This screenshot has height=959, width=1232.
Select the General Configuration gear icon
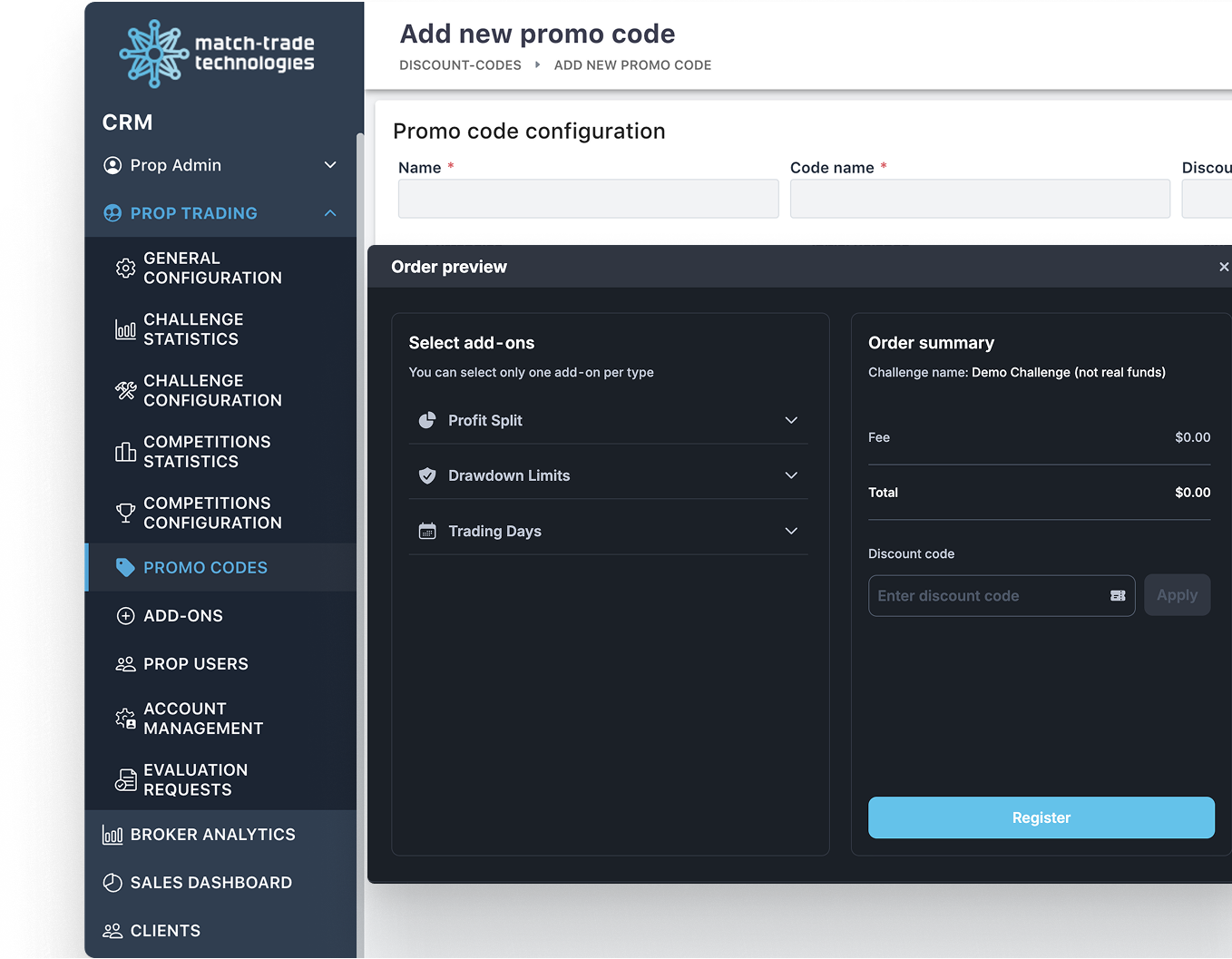coord(125,268)
